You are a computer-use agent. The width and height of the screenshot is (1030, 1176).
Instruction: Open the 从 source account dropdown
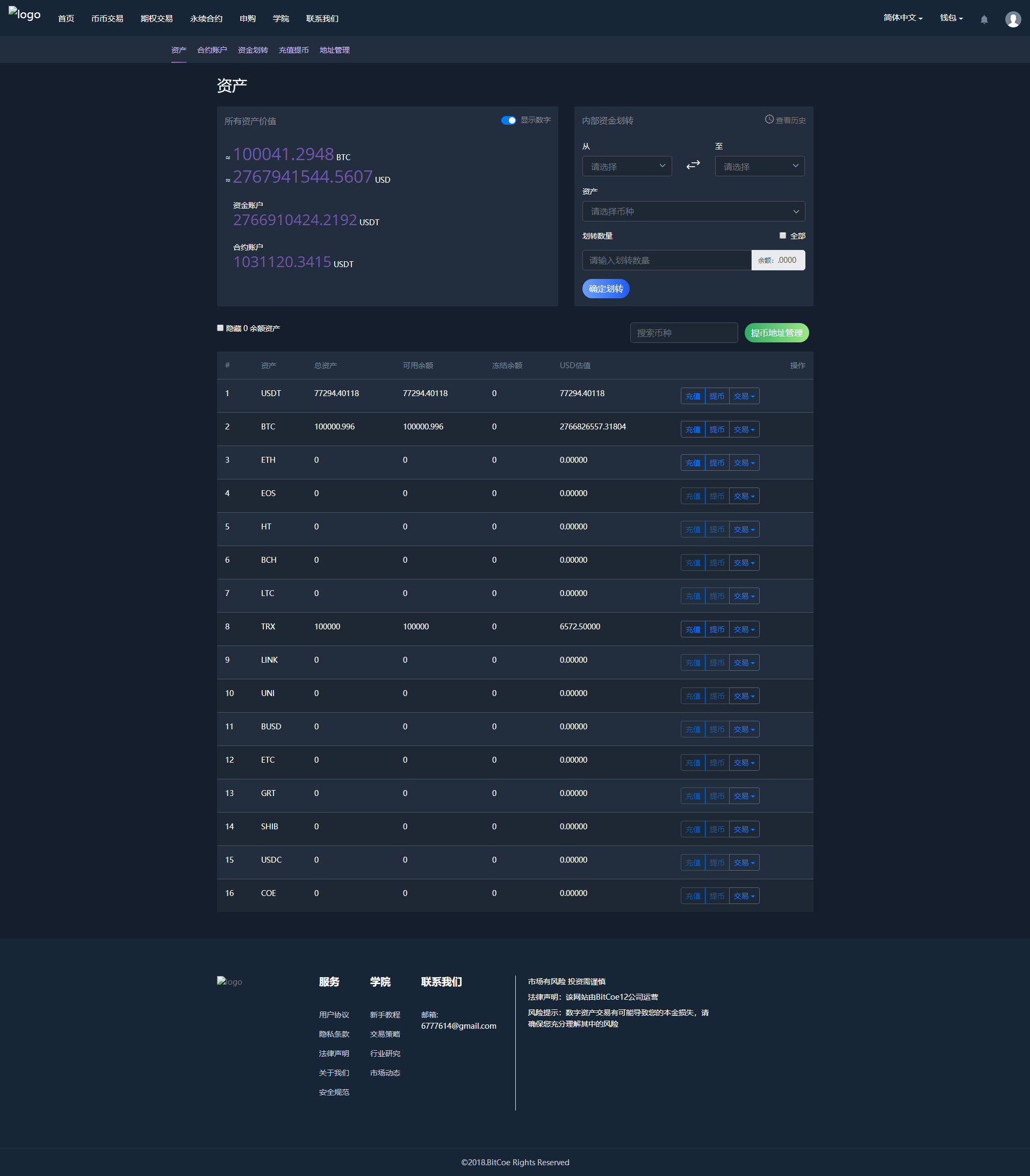click(626, 166)
